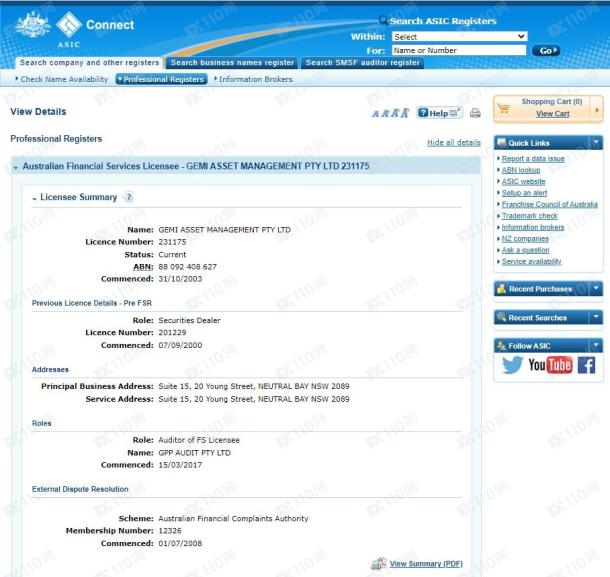Viewport: 610px width, 577px height.
Task: Click membership number 12326
Action: point(170,531)
